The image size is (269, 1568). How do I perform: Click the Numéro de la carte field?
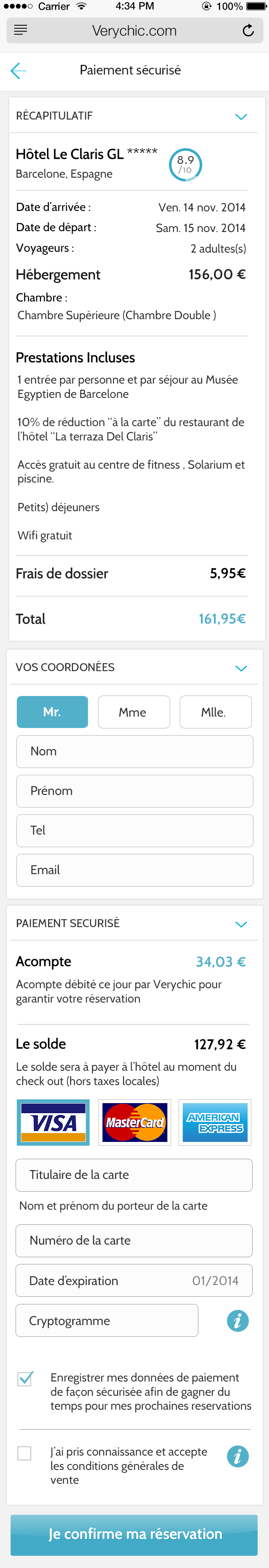pyautogui.click(x=134, y=1240)
